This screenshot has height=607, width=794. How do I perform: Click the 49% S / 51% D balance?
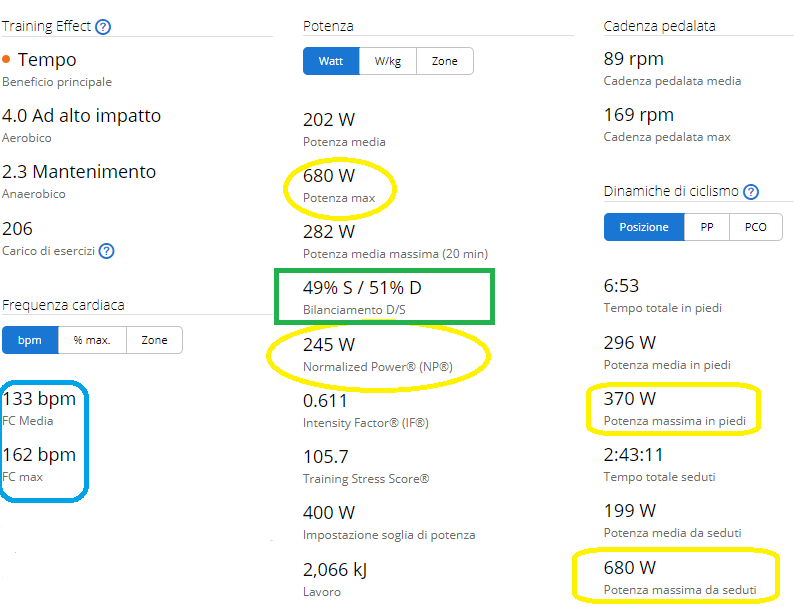coord(362,288)
